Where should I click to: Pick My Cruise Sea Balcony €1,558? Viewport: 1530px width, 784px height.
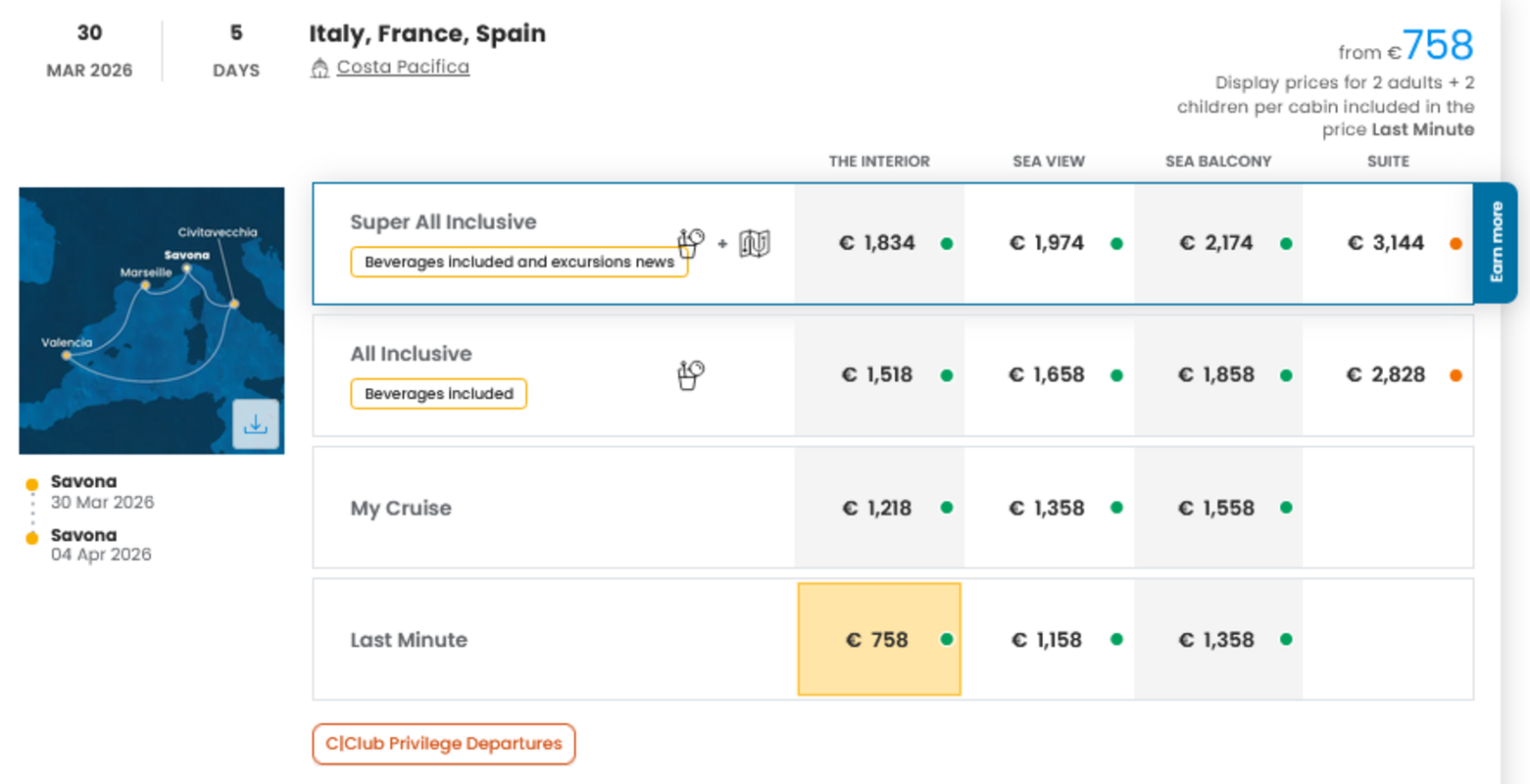pyautogui.click(x=1217, y=508)
